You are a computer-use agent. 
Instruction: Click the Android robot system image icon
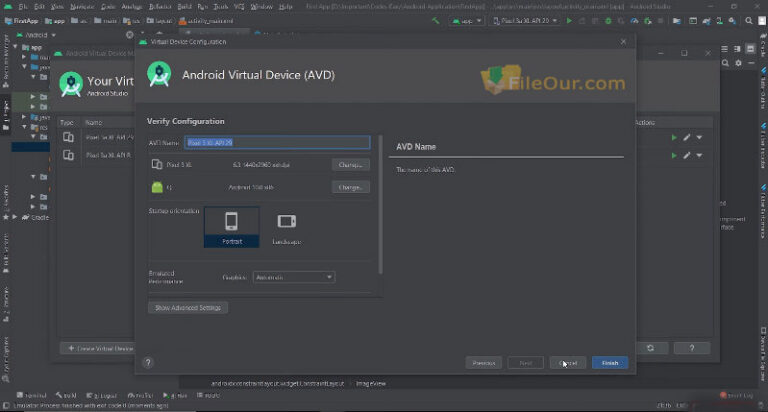click(x=157, y=187)
